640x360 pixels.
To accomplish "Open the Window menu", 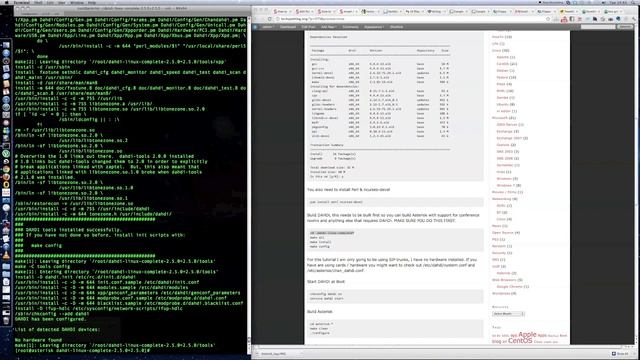I will 77,2.
